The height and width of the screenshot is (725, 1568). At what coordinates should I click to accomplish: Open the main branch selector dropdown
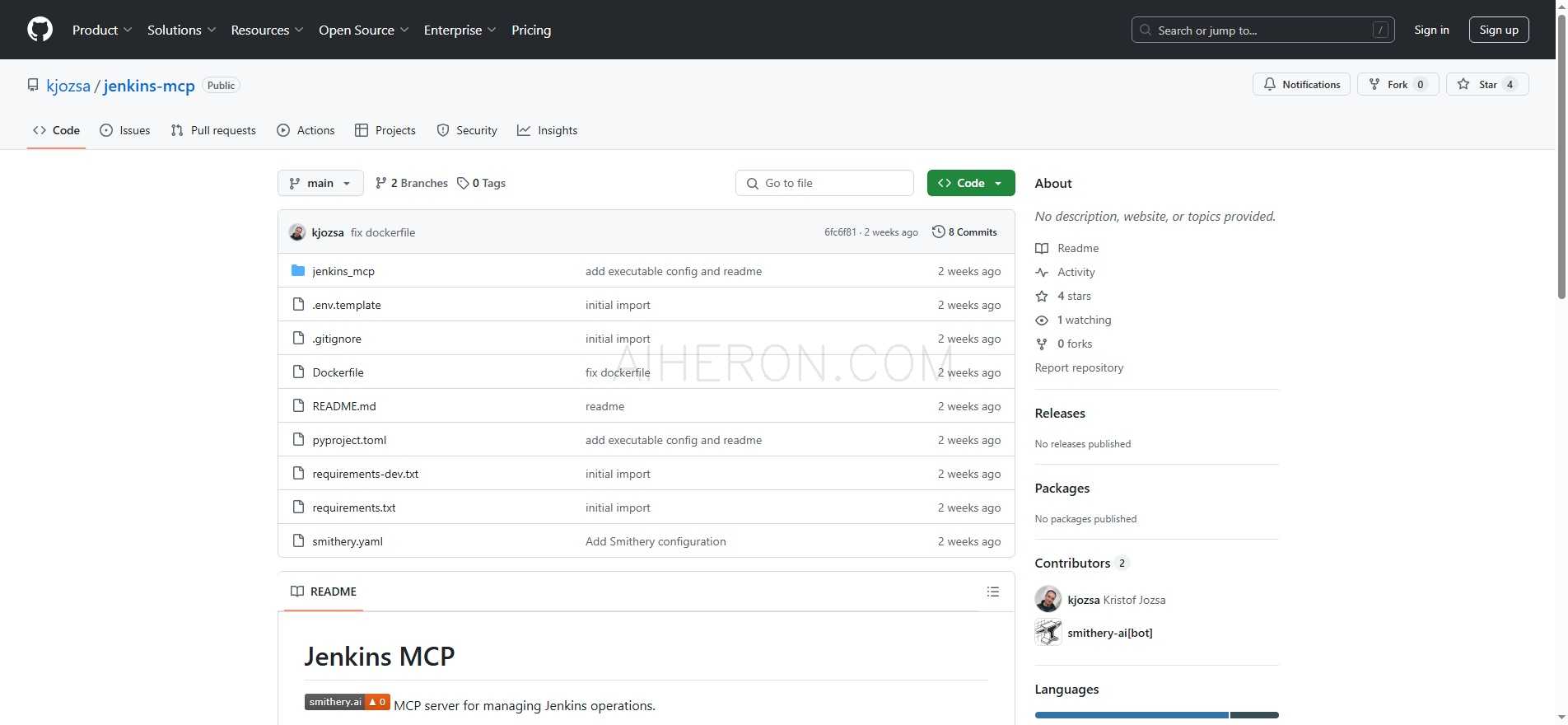click(320, 183)
